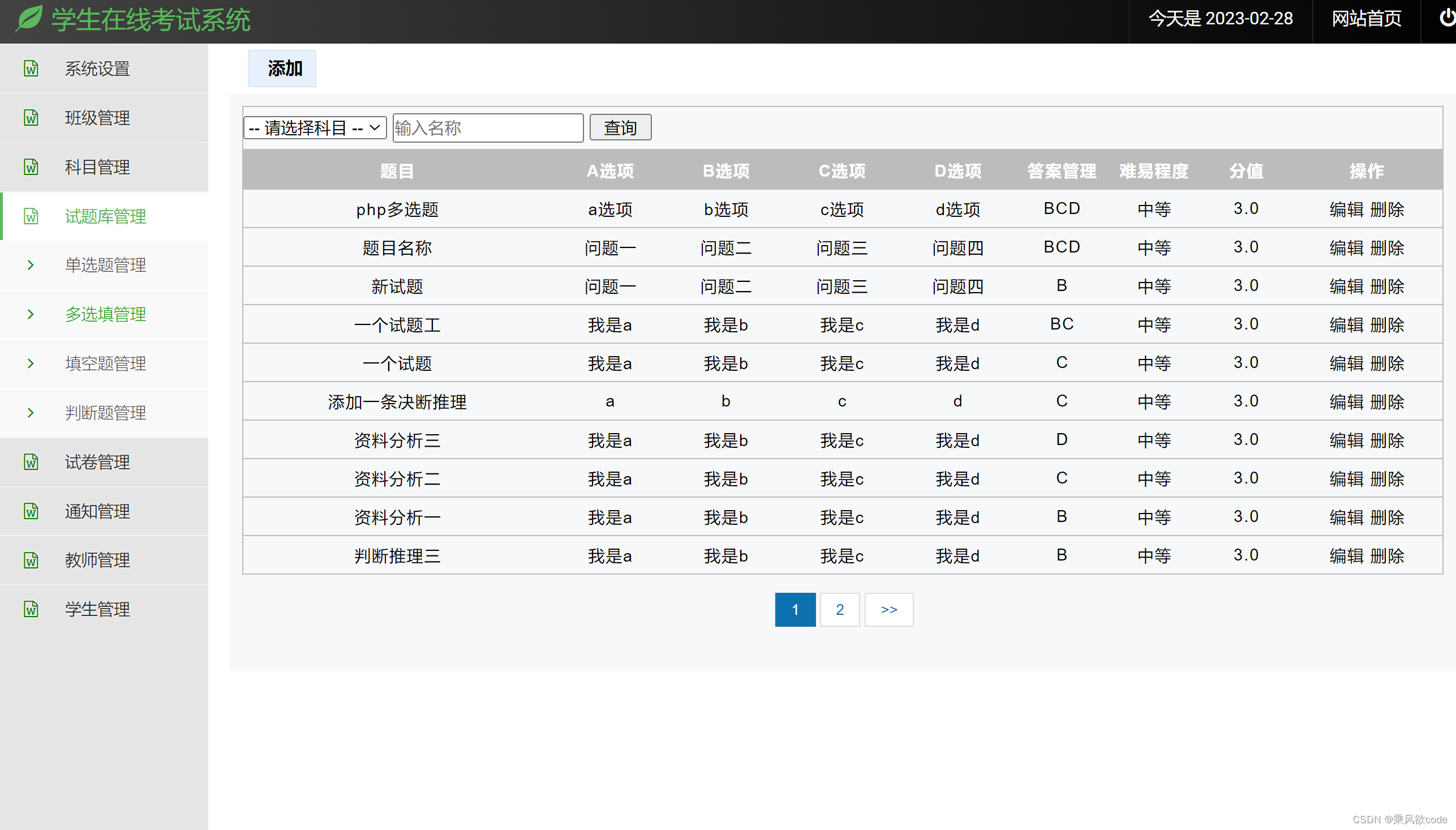The height and width of the screenshot is (830, 1456).
Task: Click the green leaf logo icon
Action: point(29,18)
